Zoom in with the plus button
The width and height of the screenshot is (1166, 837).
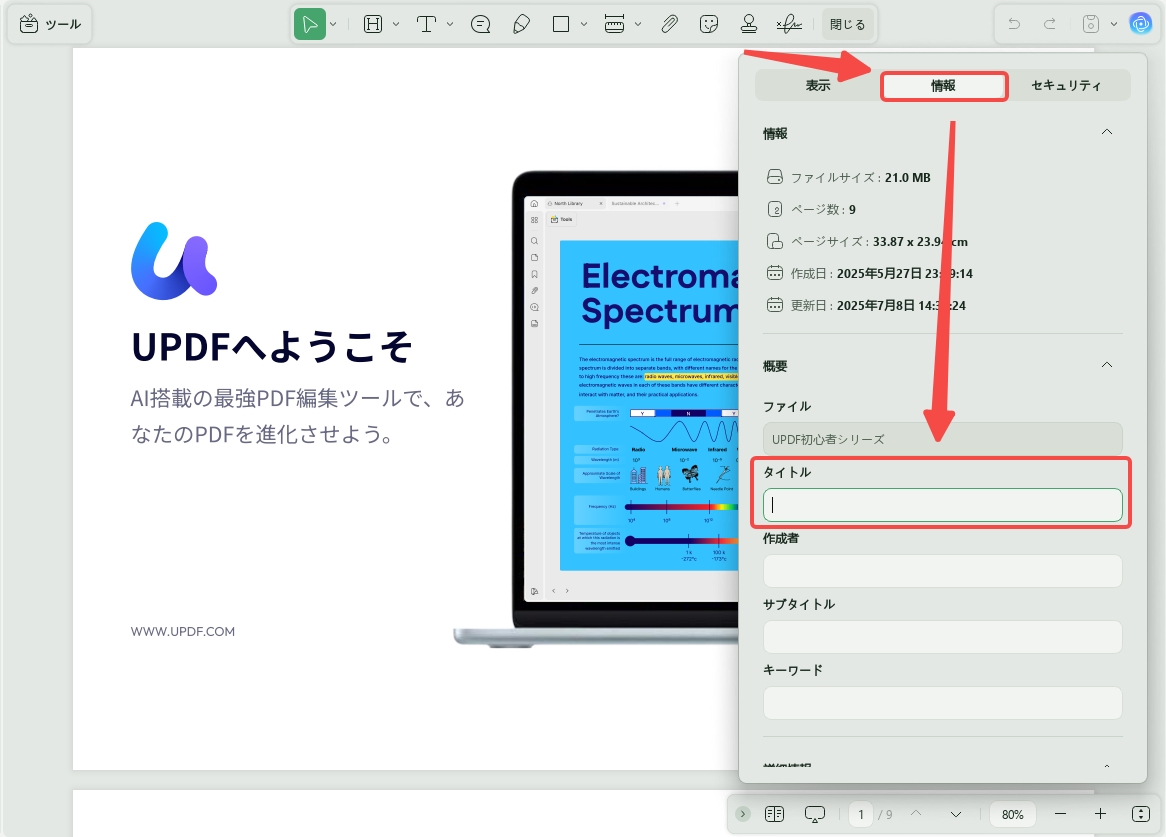(1101, 814)
